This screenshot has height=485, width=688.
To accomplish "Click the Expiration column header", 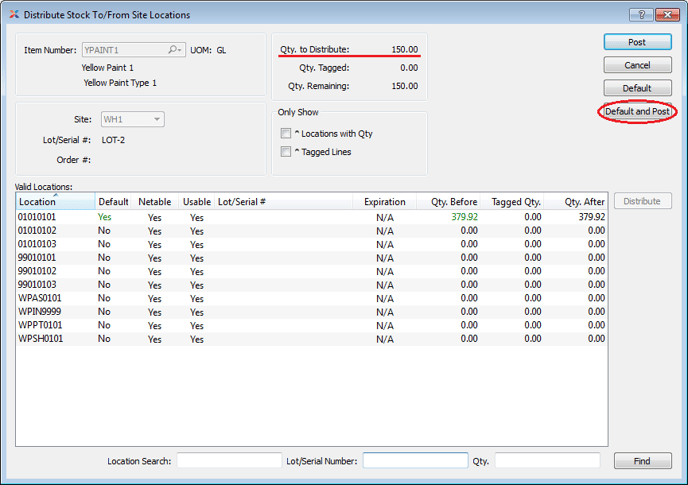I will (384, 202).
